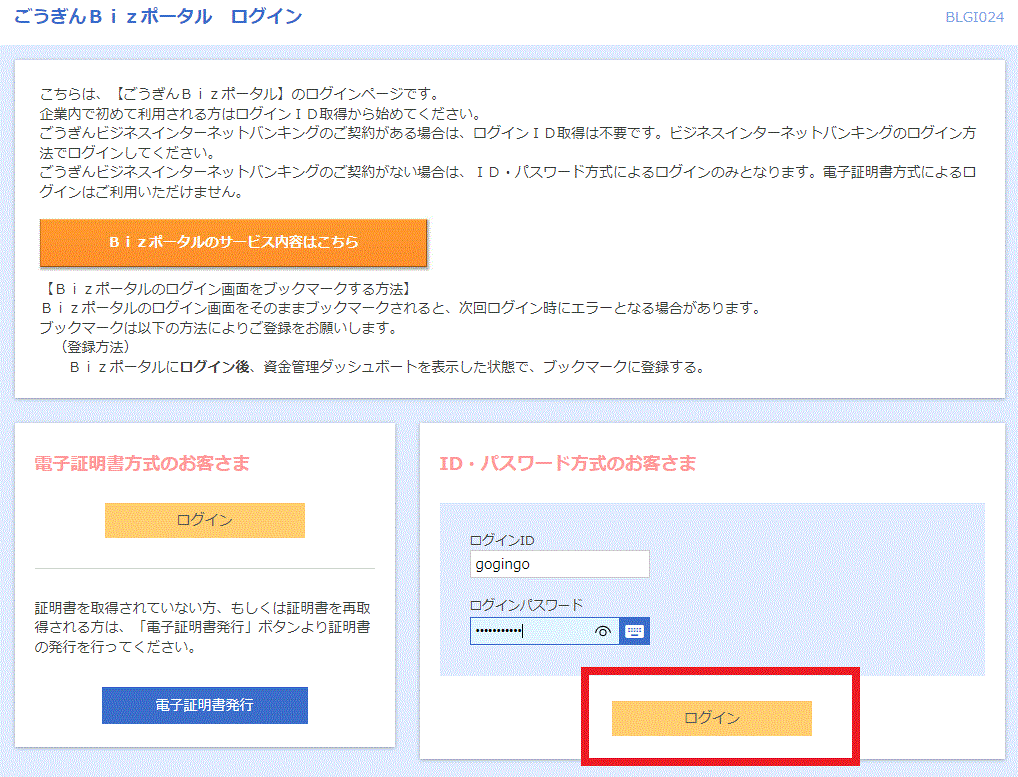The width and height of the screenshot is (1018, 777).
Task: Focus the ログインパスワード input field
Action: pyautogui.click(x=544, y=631)
